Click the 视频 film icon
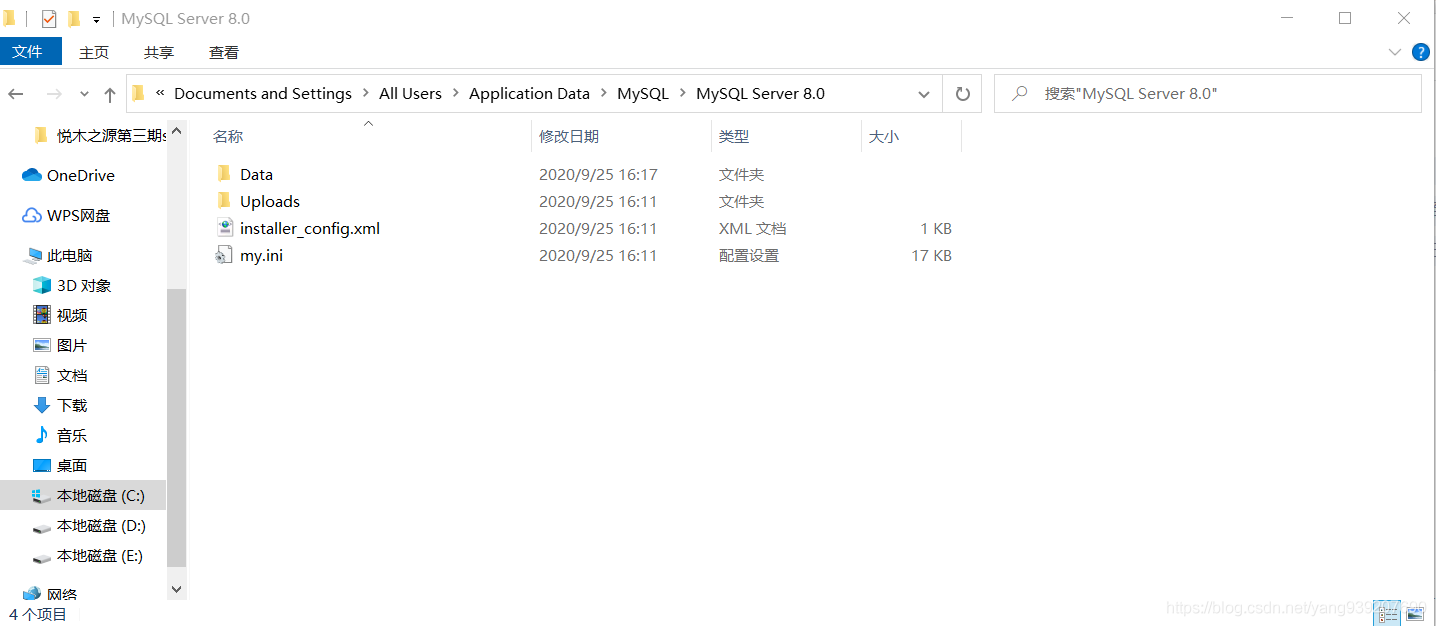The width and height of the screenshot is (1436, 626). click(x=42, y=315)
